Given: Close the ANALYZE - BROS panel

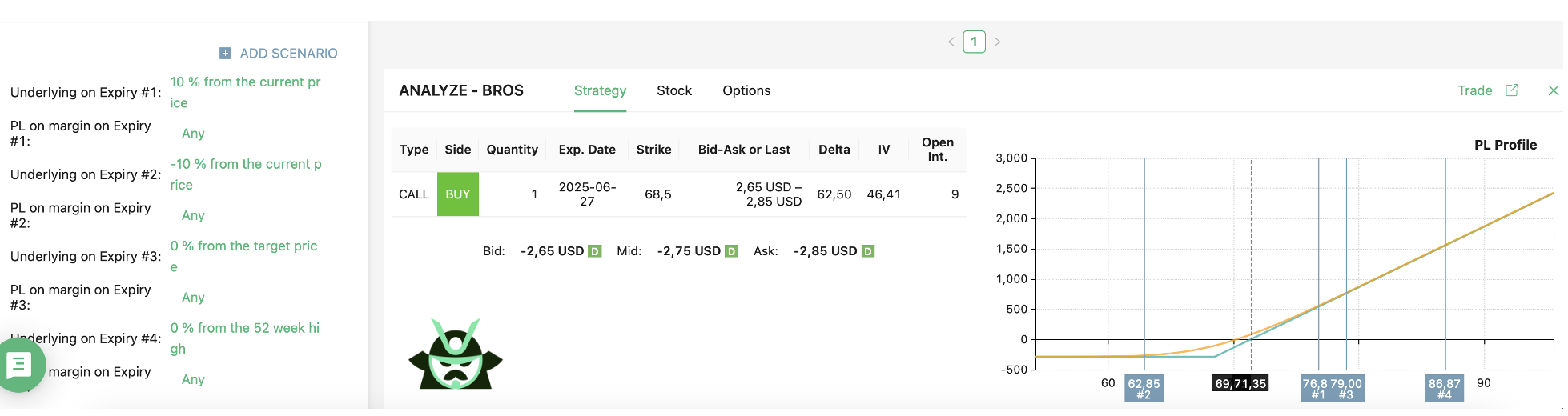Looking at the screenshot, I should pos(1554,90).
